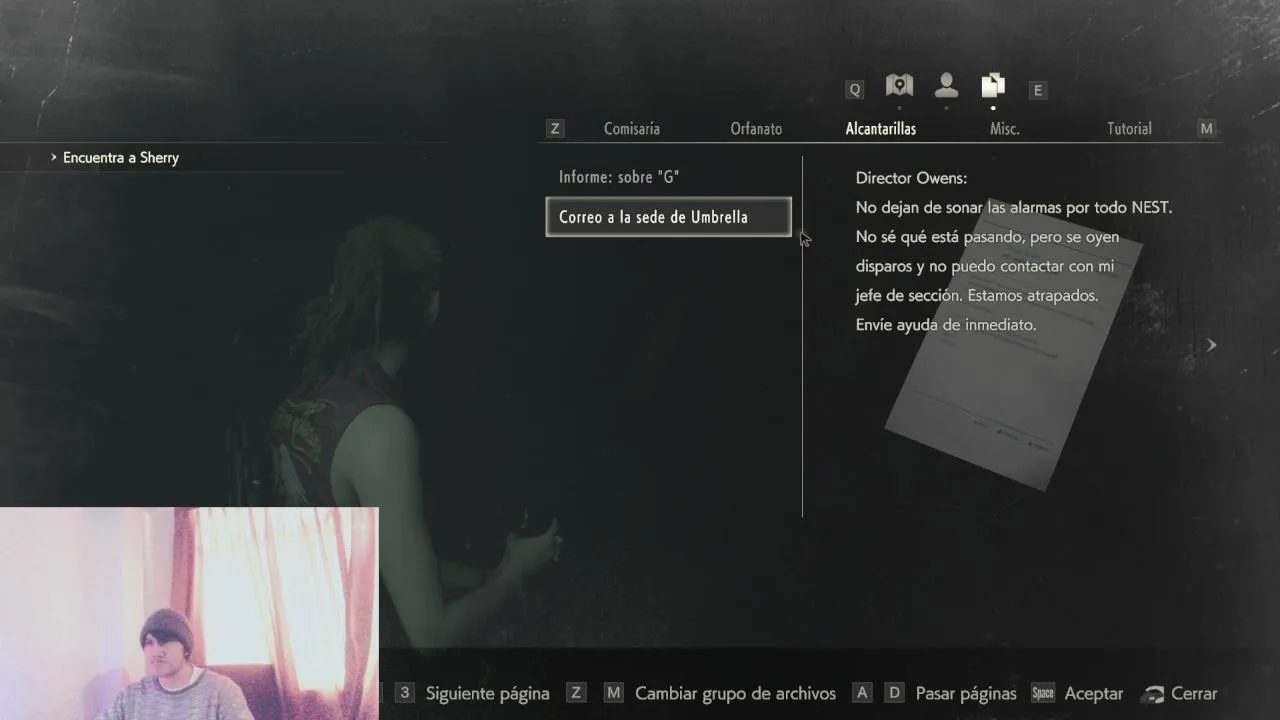Open the Misc. tab

pyautogui.click(x=1005, y=128)
